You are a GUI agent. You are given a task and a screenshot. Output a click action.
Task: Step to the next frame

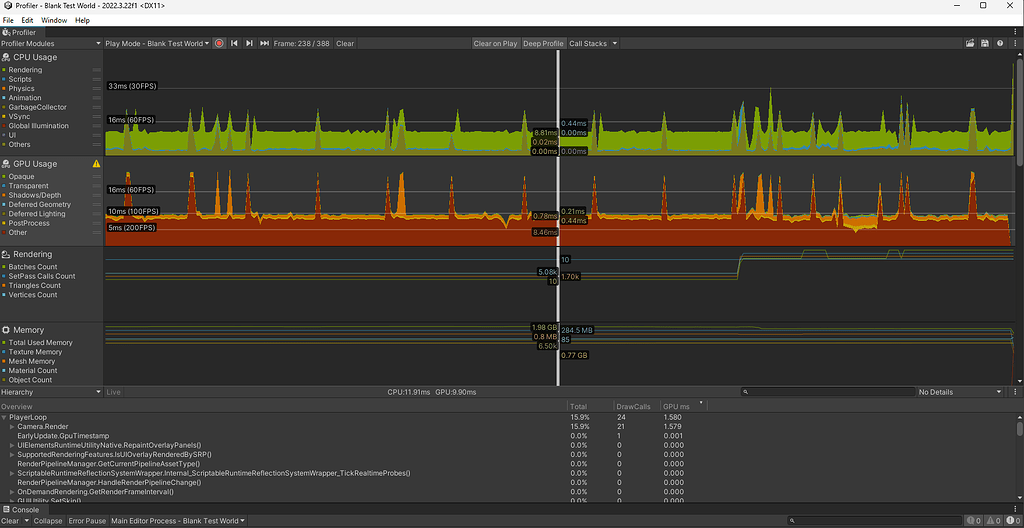[x=249, y=44]
